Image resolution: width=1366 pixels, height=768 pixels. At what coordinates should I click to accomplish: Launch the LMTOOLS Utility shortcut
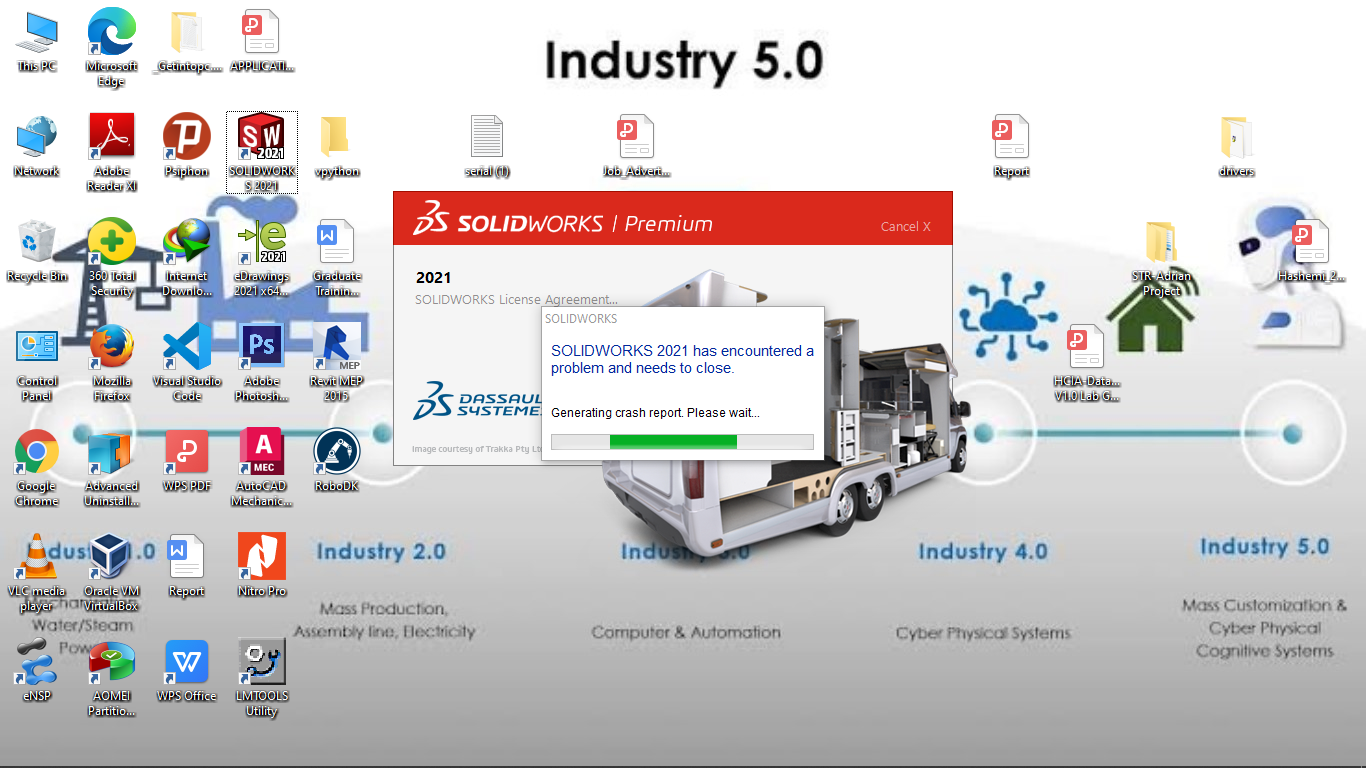pyautogui.click(x=262, y=677)
